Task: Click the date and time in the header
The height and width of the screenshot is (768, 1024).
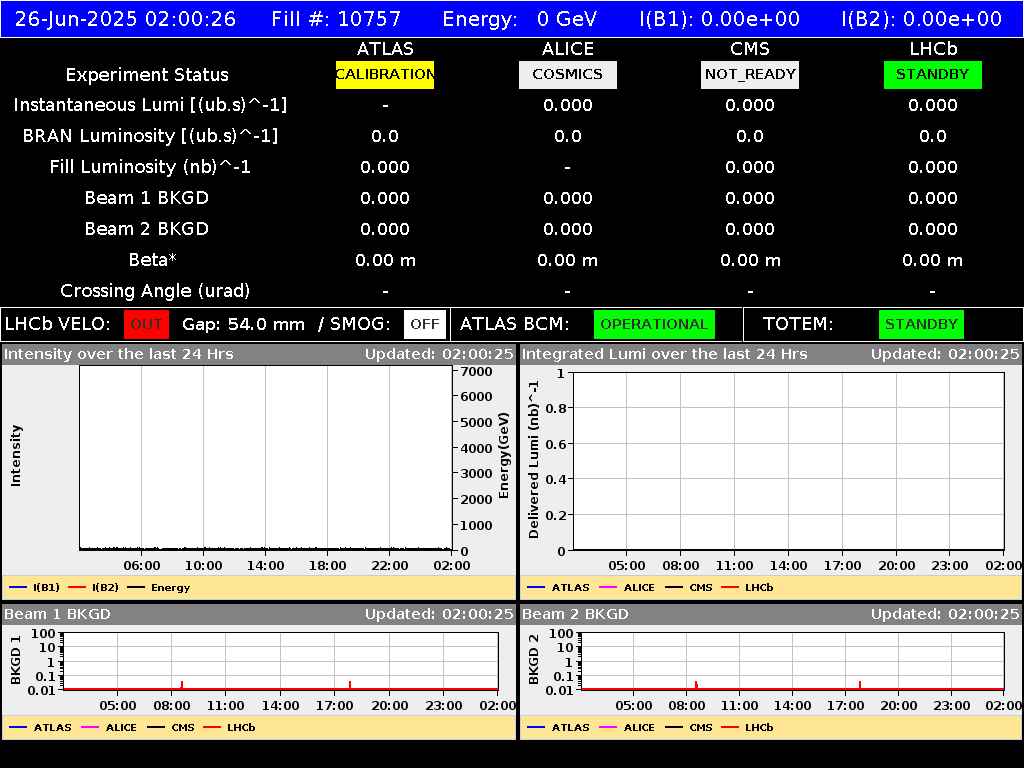Action: click(125, 19)
